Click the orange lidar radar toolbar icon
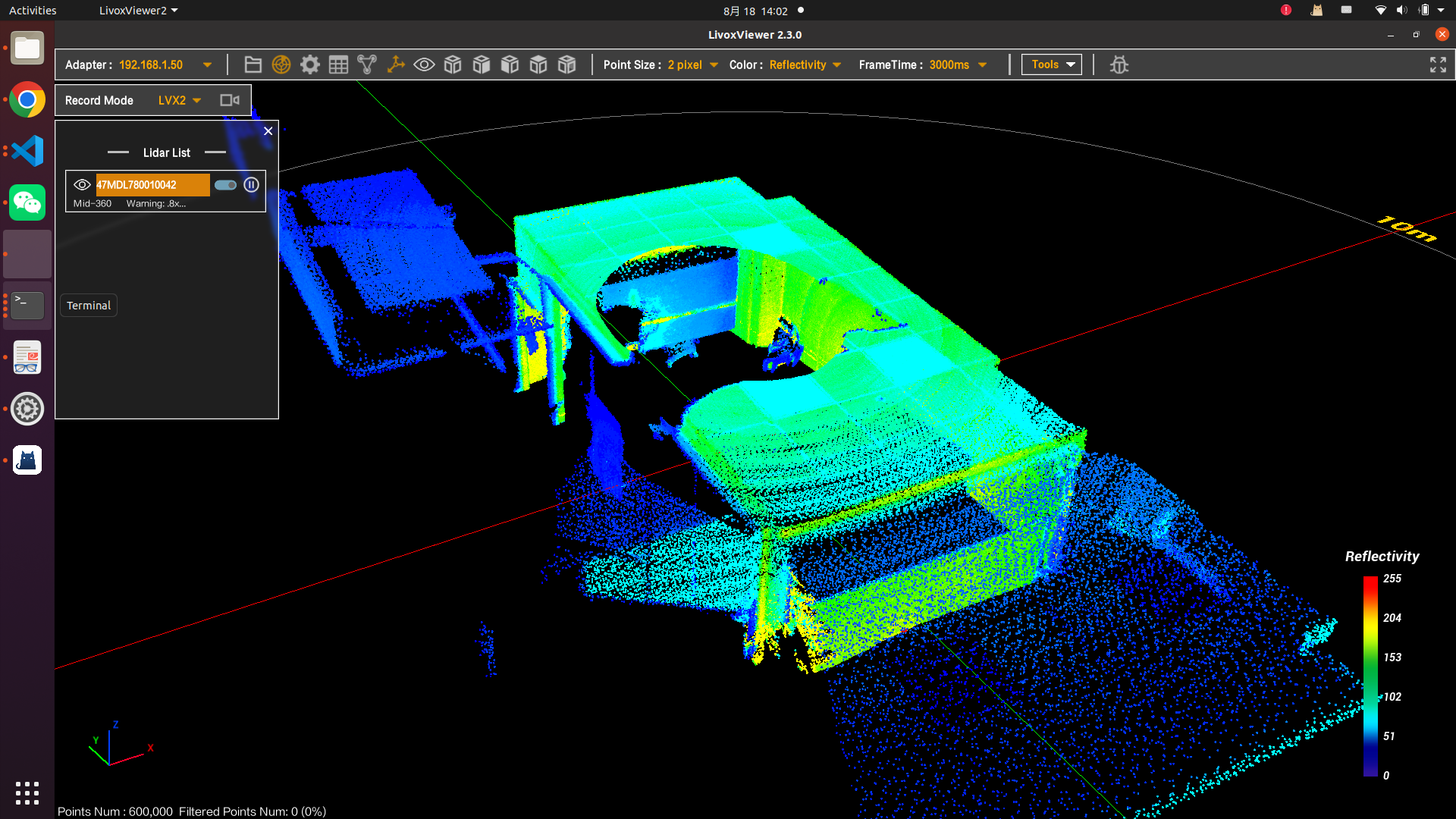This screenshot has height=819, width=1456. coord(281,65)
